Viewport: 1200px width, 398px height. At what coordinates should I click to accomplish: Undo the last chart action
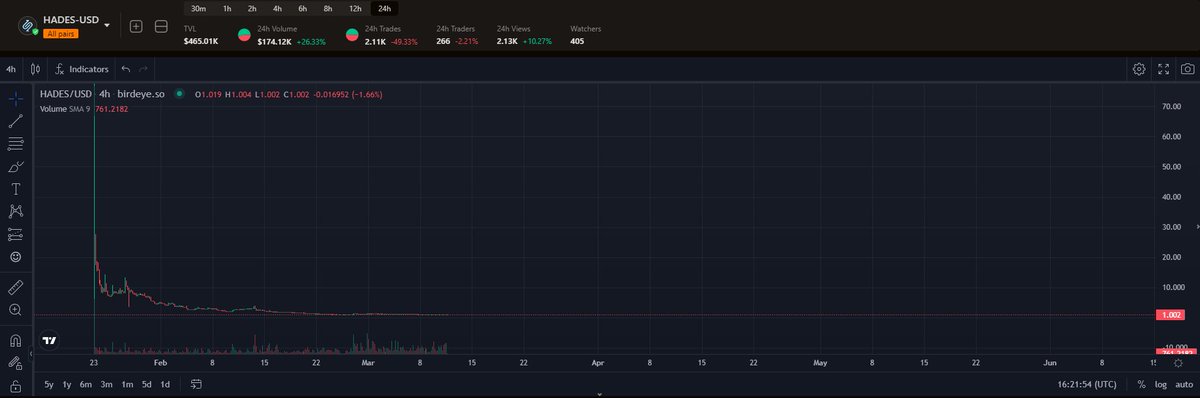point(126,69)
